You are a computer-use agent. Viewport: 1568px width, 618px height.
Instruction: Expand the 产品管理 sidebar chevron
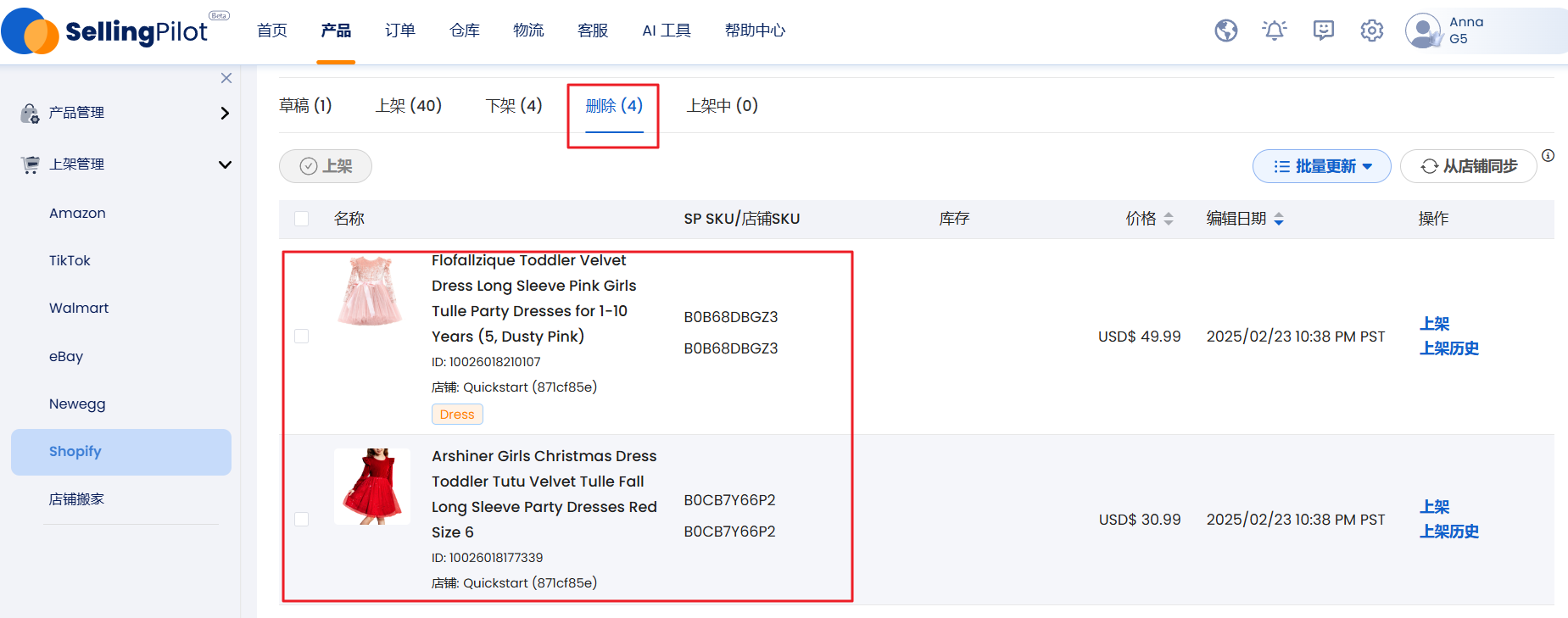tap(225, 113)
